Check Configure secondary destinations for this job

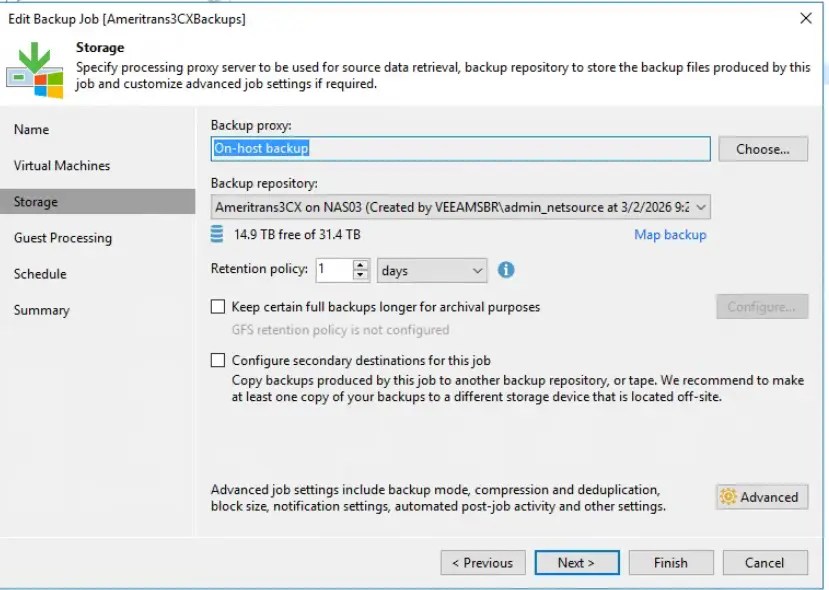218,360
